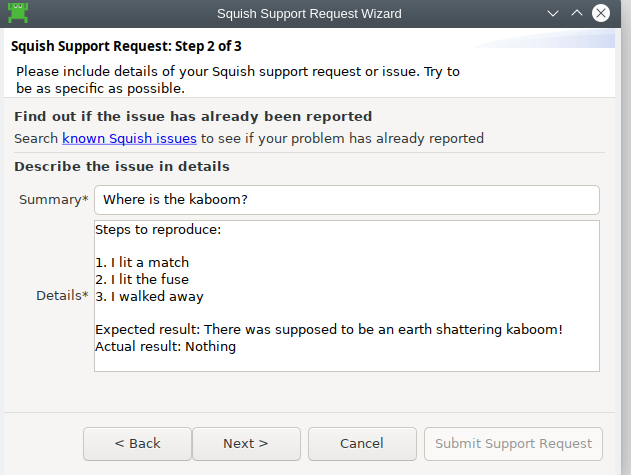
Task: Cancel the support request wizard
Action: click(x=362, y=444)
